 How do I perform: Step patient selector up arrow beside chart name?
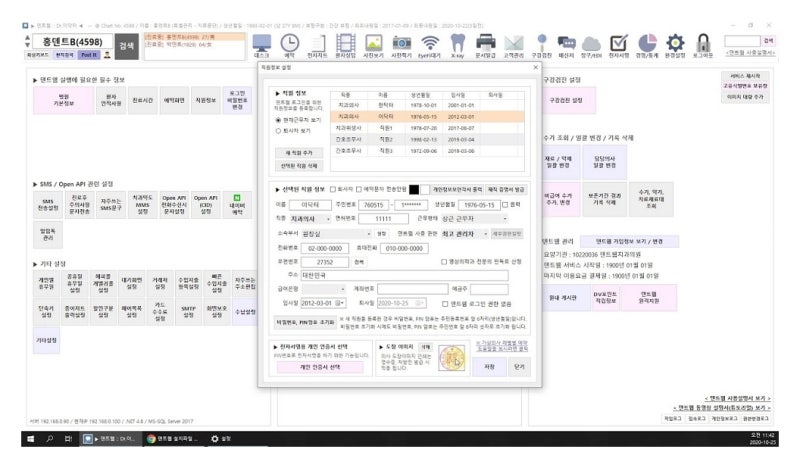27,38
